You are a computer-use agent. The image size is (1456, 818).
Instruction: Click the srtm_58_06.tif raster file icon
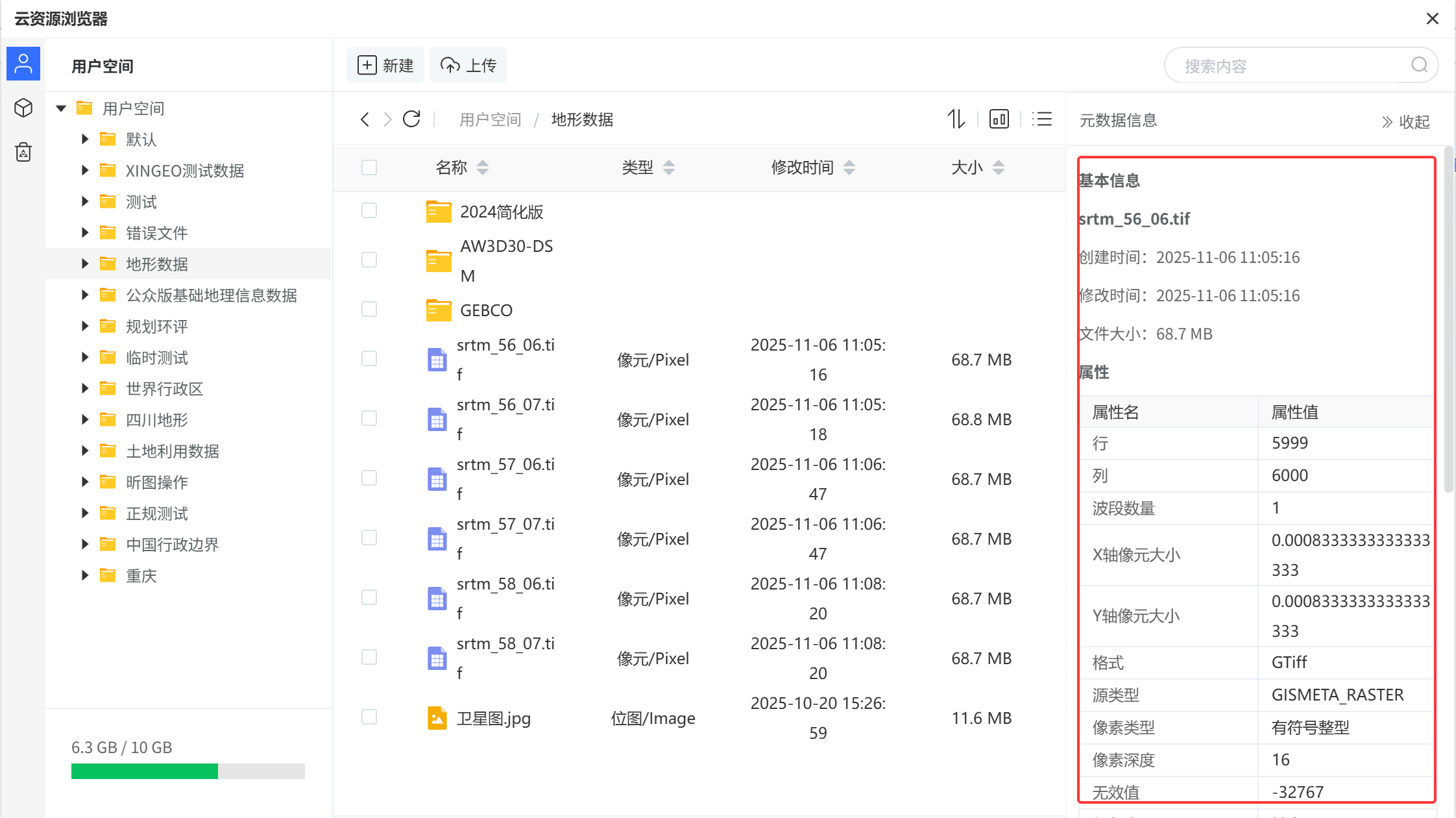[x=437, y=599]
